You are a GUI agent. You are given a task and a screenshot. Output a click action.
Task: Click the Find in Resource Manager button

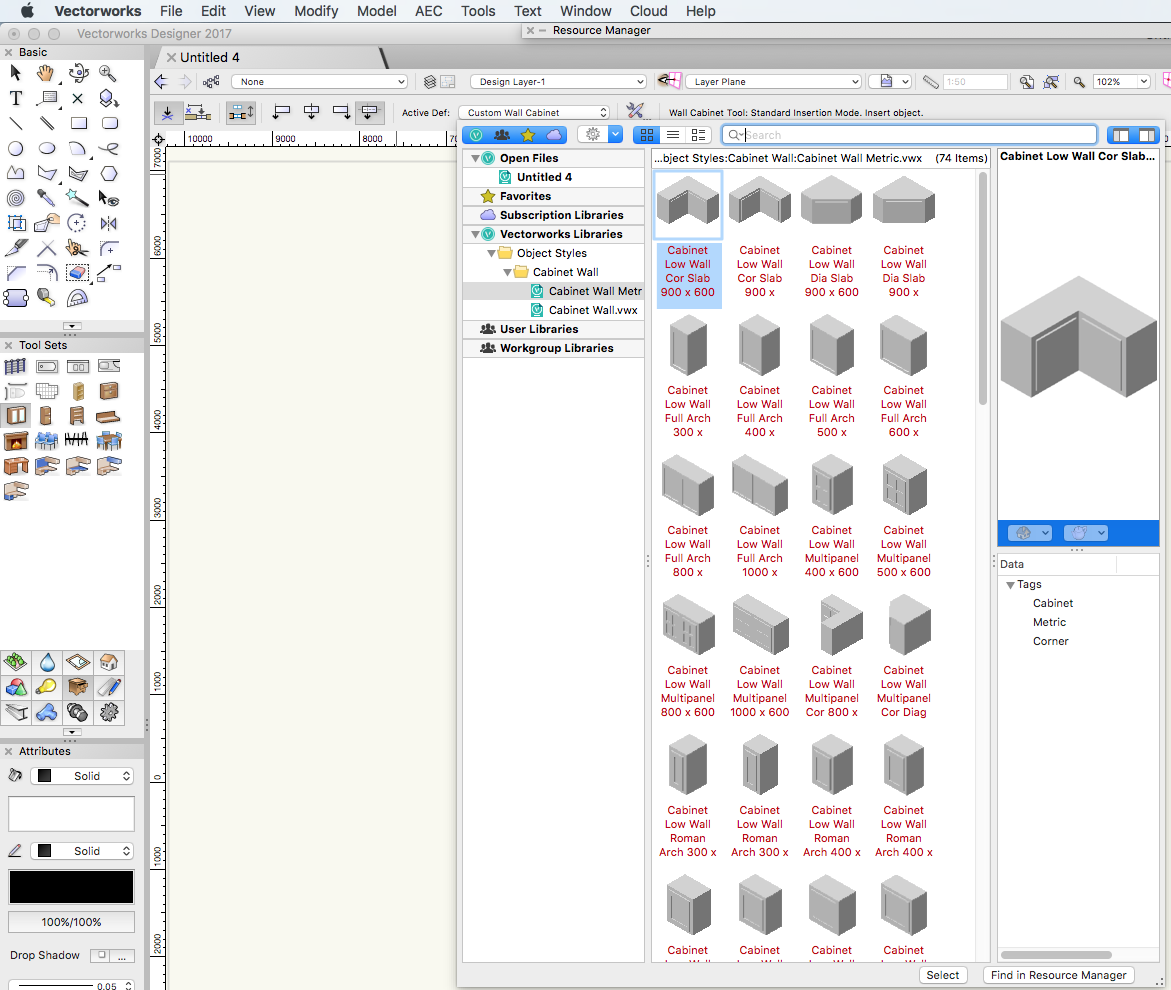(1058, 974)
